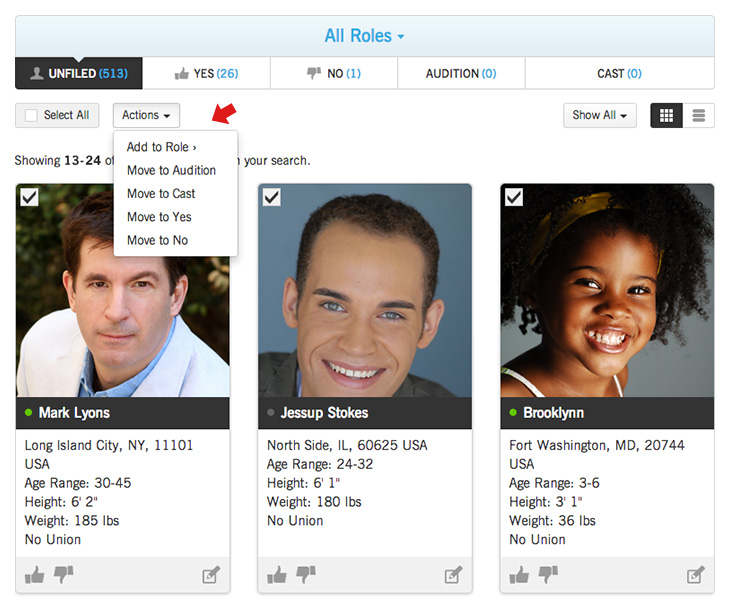Expand the All Roles dropdown
730x613 pixels.
[364, 36]
